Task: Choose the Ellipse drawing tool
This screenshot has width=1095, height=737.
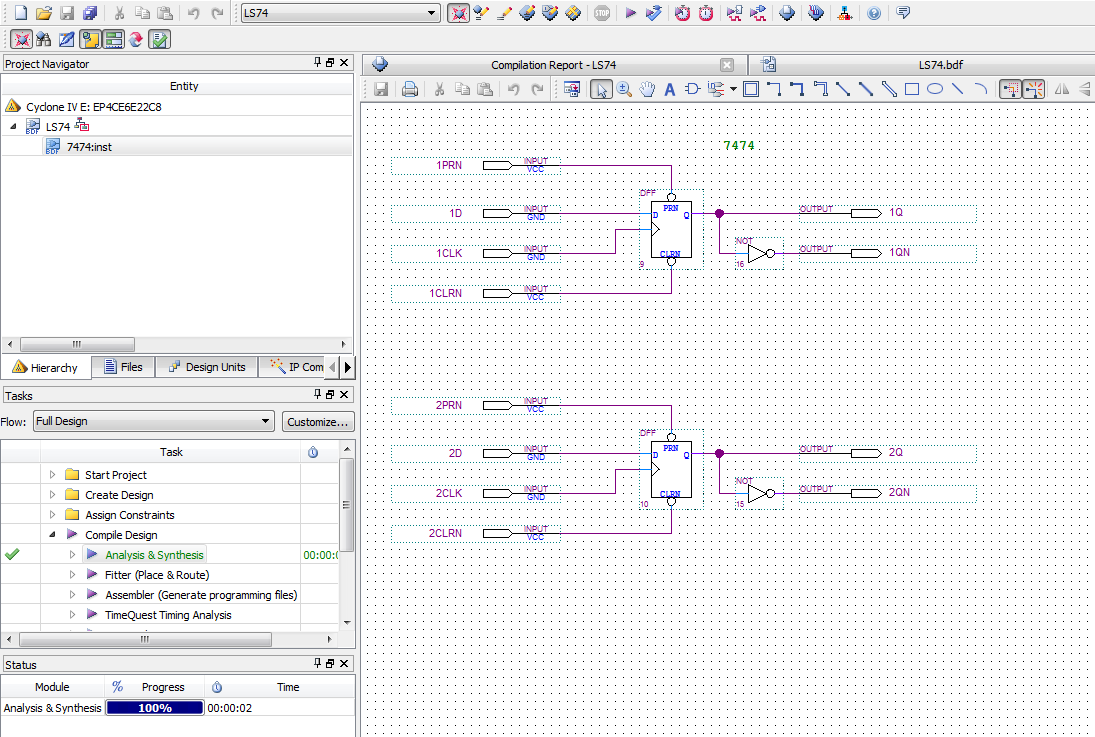Action: click(x=935, y=89)
